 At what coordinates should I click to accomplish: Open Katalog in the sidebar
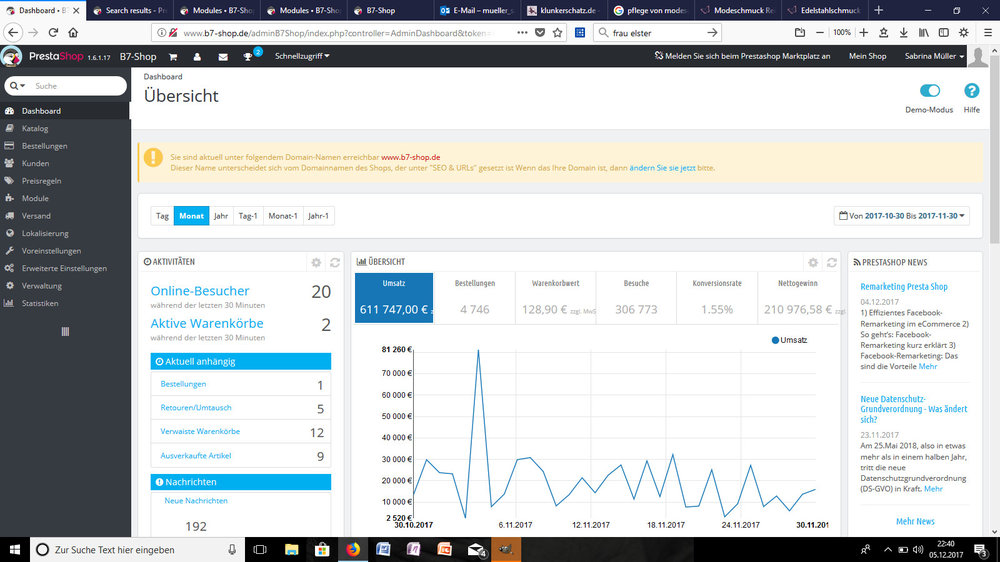click(65, 128)
